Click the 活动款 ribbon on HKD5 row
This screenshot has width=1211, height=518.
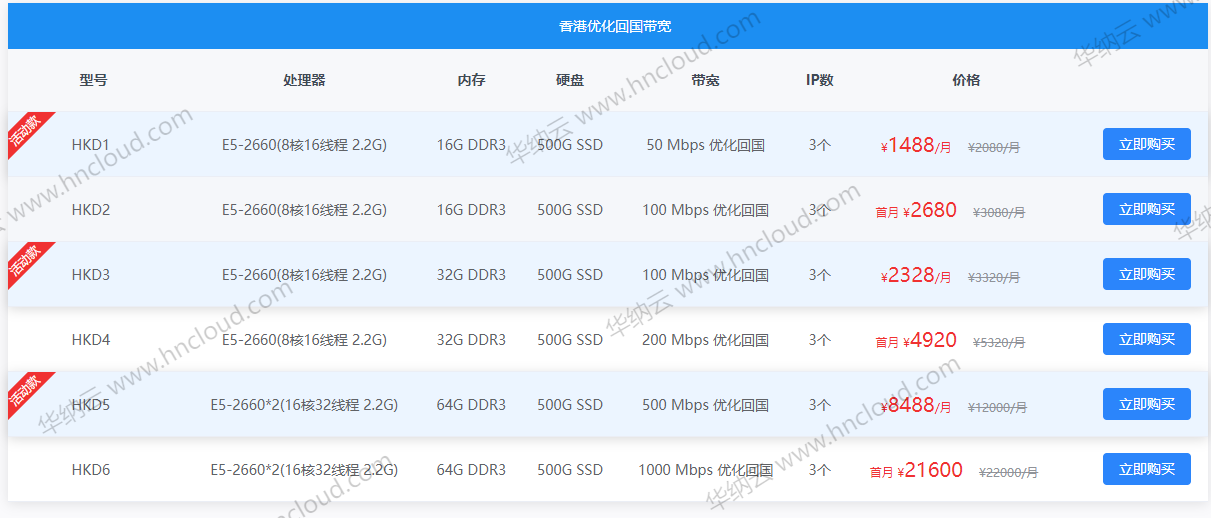pyautogui.click(x=27, y=392)
